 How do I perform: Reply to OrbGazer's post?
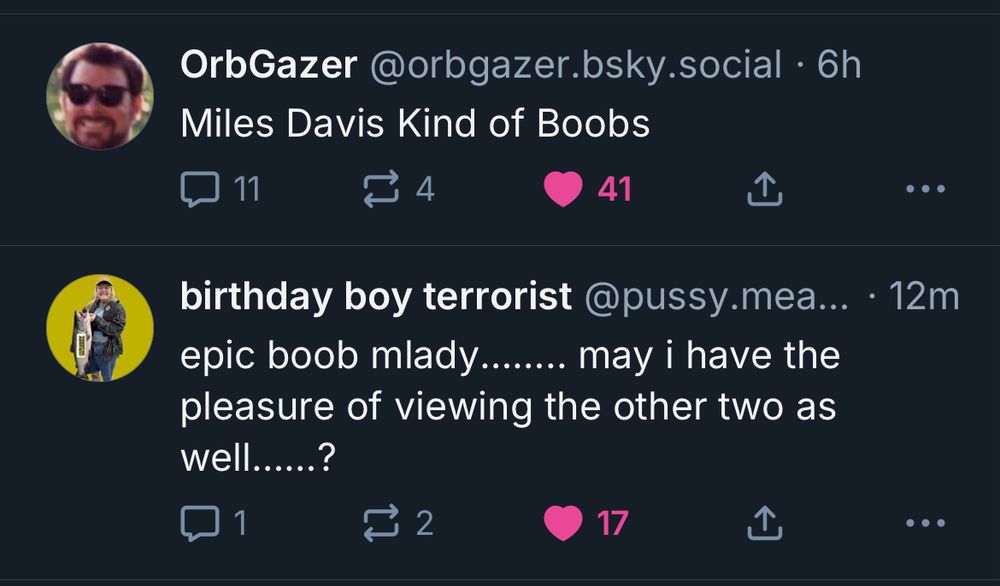(x=201, y=187)
